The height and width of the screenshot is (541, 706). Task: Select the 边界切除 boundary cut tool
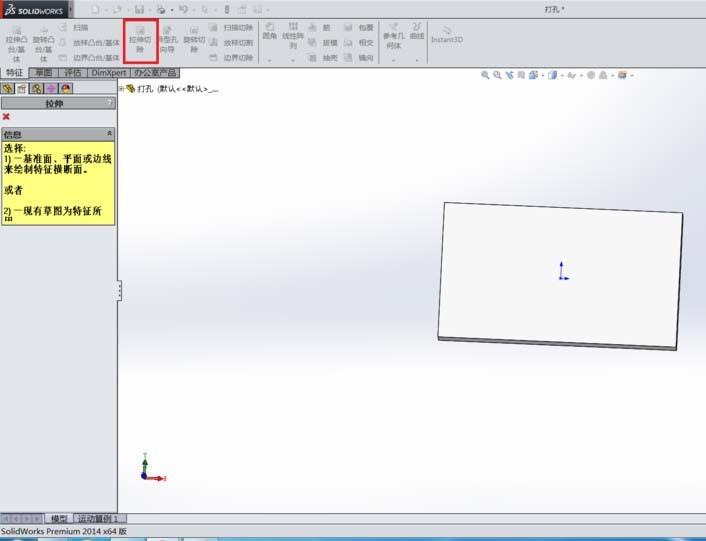pyautogui.click(x=231, y=58)
